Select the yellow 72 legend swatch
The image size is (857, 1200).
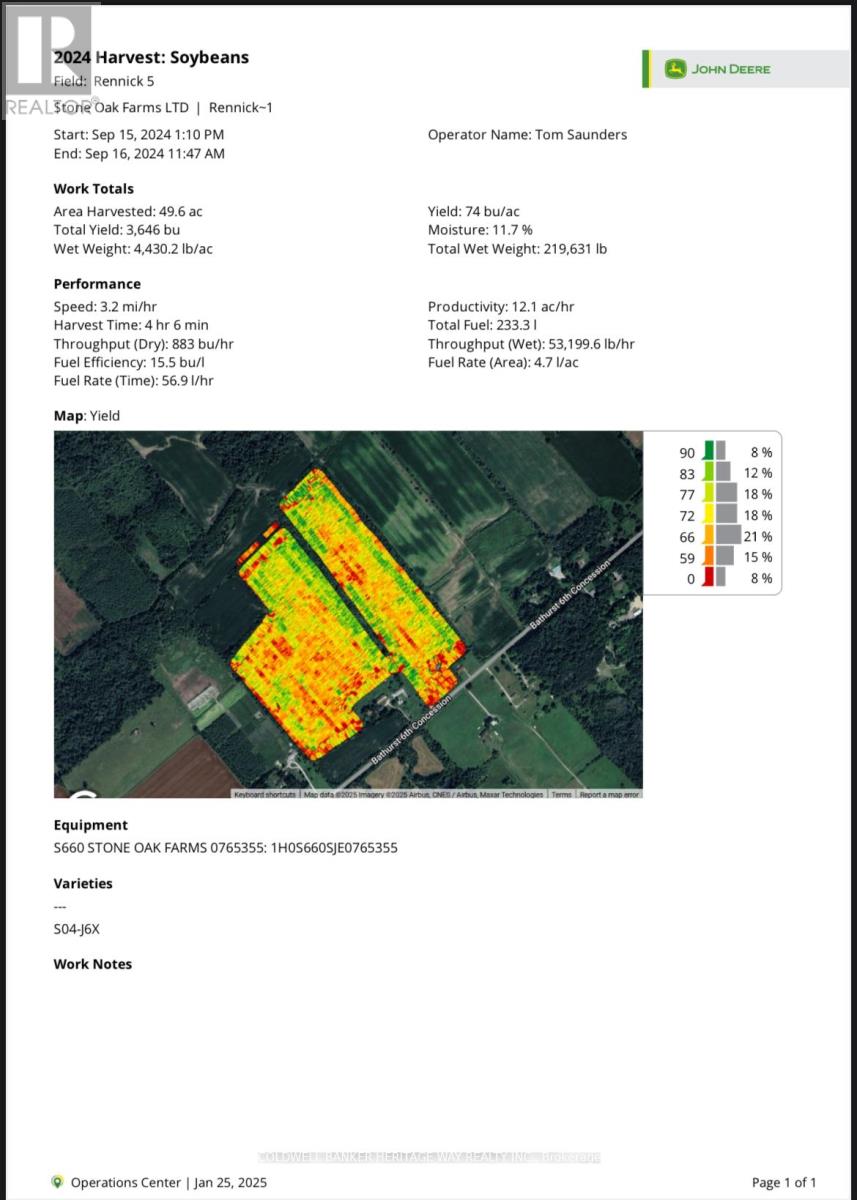click(709, 515)
